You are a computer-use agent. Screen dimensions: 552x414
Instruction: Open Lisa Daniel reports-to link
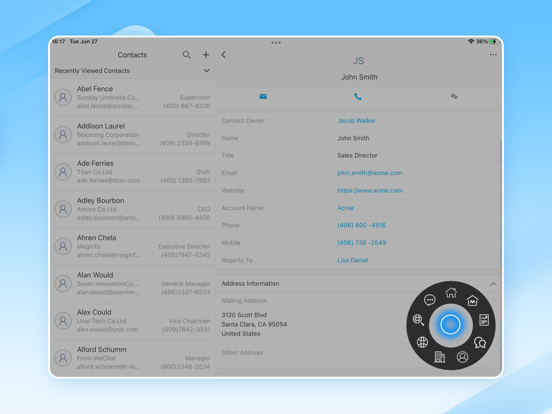click(352, 260)
